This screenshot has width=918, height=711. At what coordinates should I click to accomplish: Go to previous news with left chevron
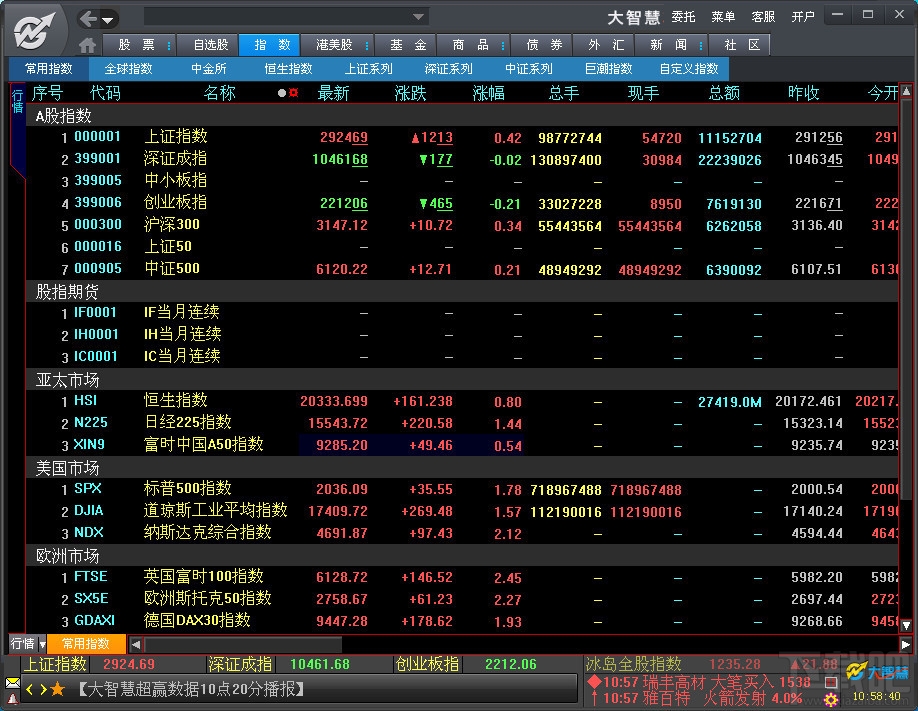pos(29,689)
